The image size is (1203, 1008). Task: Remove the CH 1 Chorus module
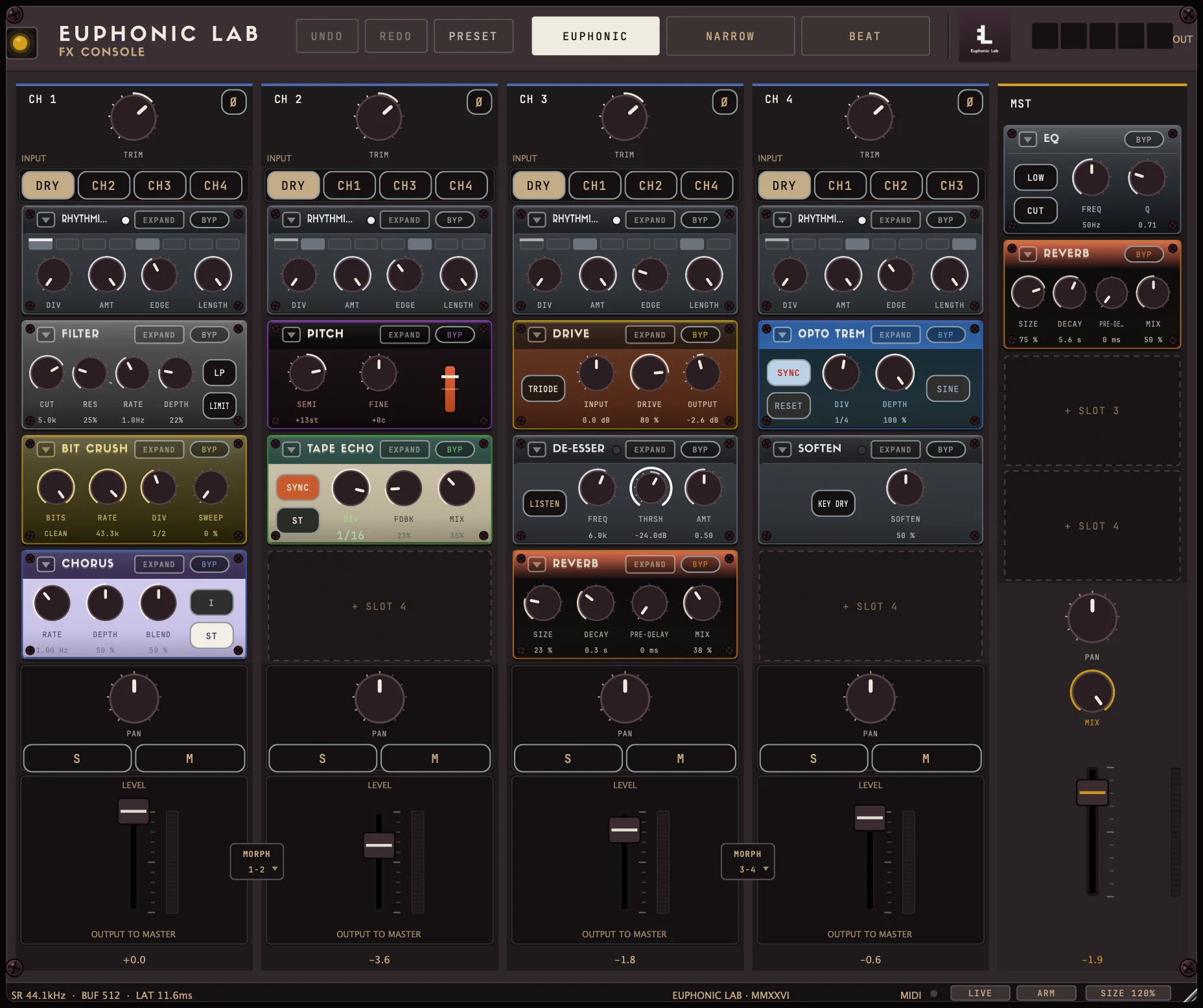(x=239, y=559)
